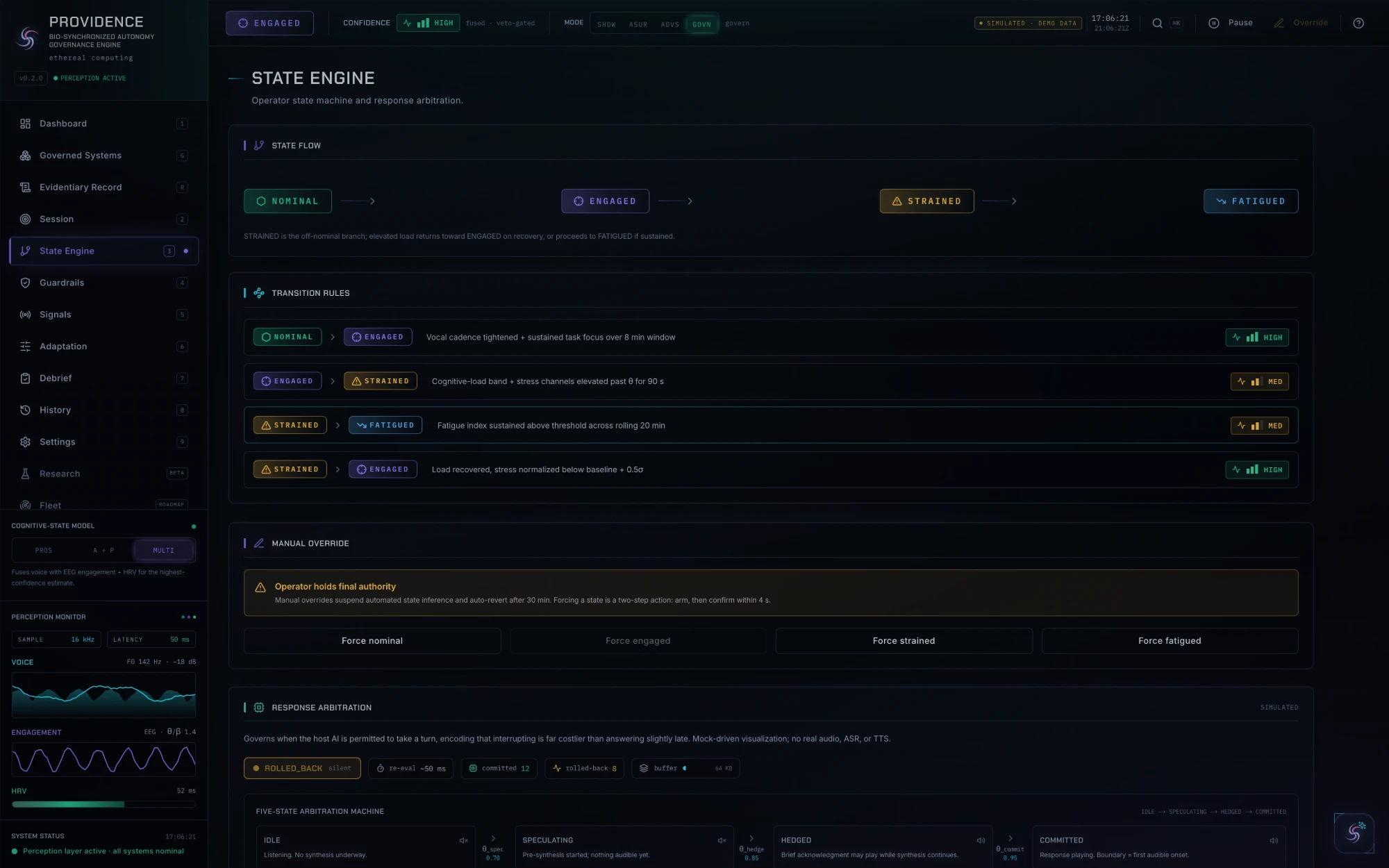
Task: Click the warning triangle in operator authority banner
Action: 260,587
